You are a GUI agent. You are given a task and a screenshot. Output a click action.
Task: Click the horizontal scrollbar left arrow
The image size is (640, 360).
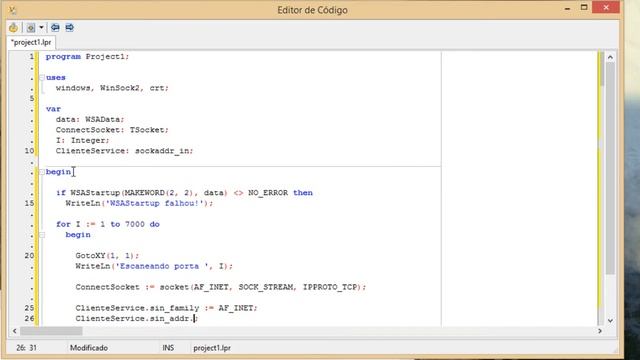click(15, 331)
